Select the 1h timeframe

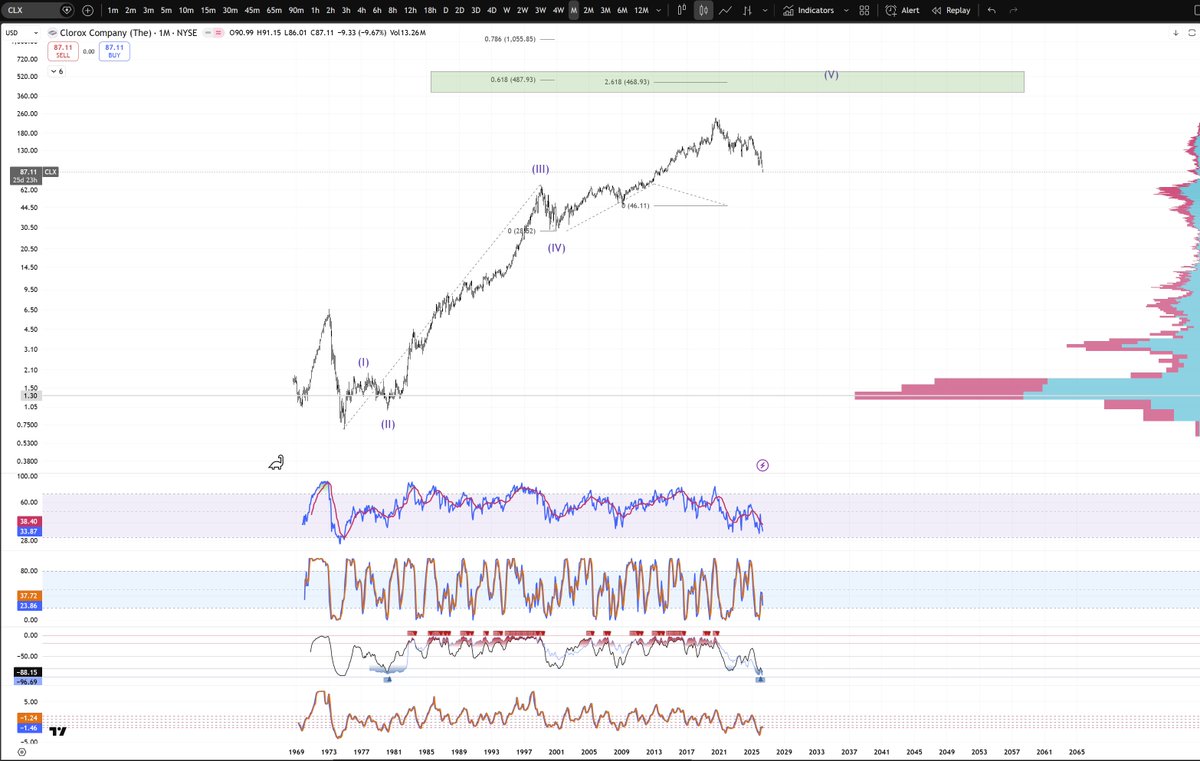pos(315,10)
